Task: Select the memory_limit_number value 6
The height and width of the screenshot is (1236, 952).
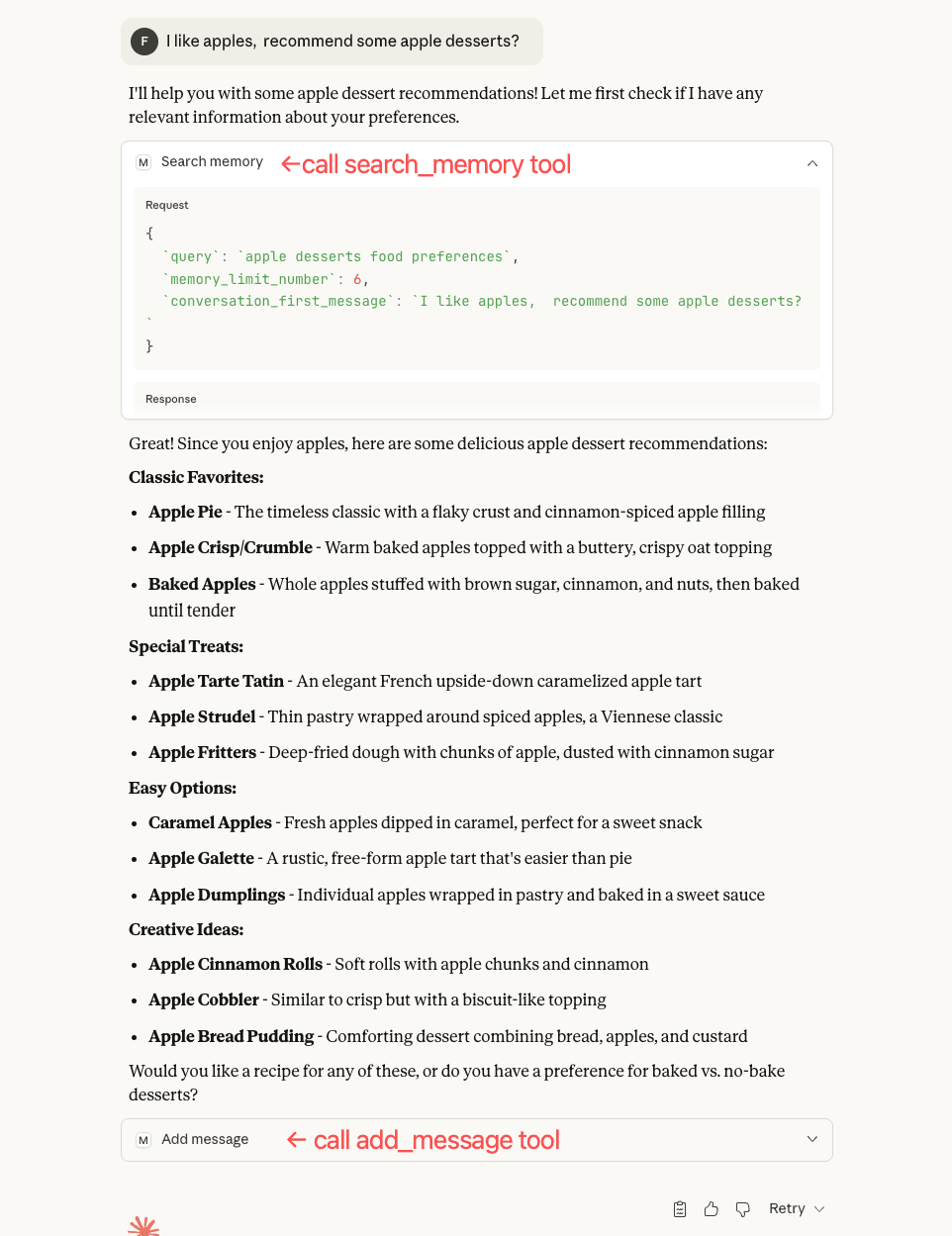Action: [x=357, y=279]
